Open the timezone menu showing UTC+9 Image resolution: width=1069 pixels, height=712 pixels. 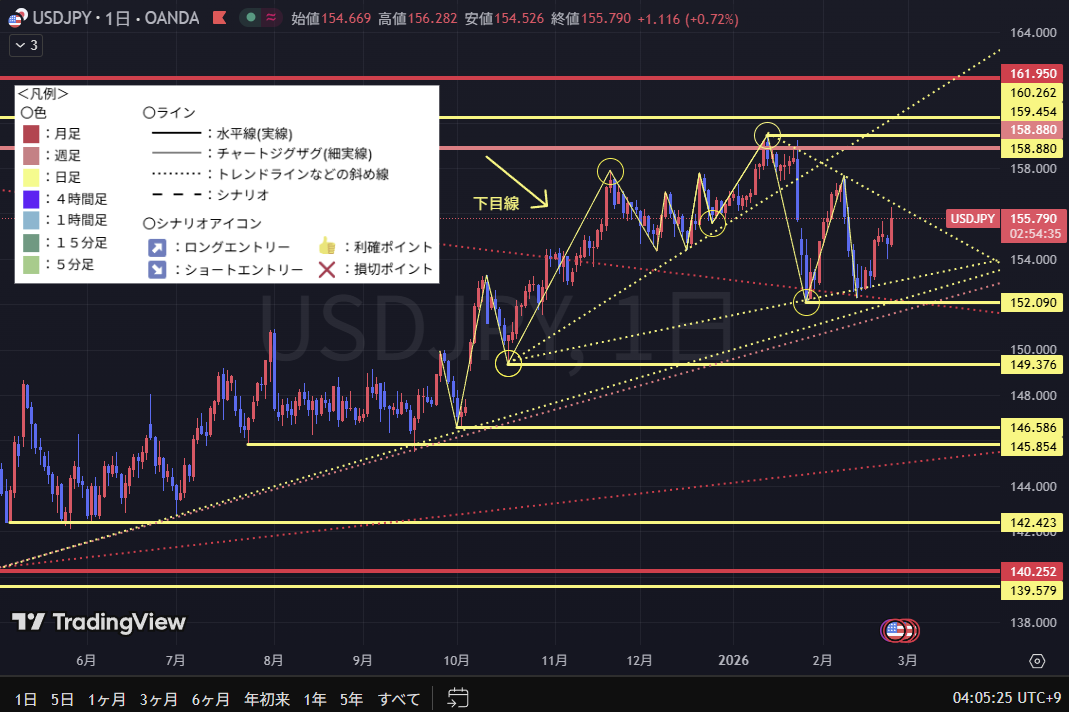click(x=1004, y=697)
